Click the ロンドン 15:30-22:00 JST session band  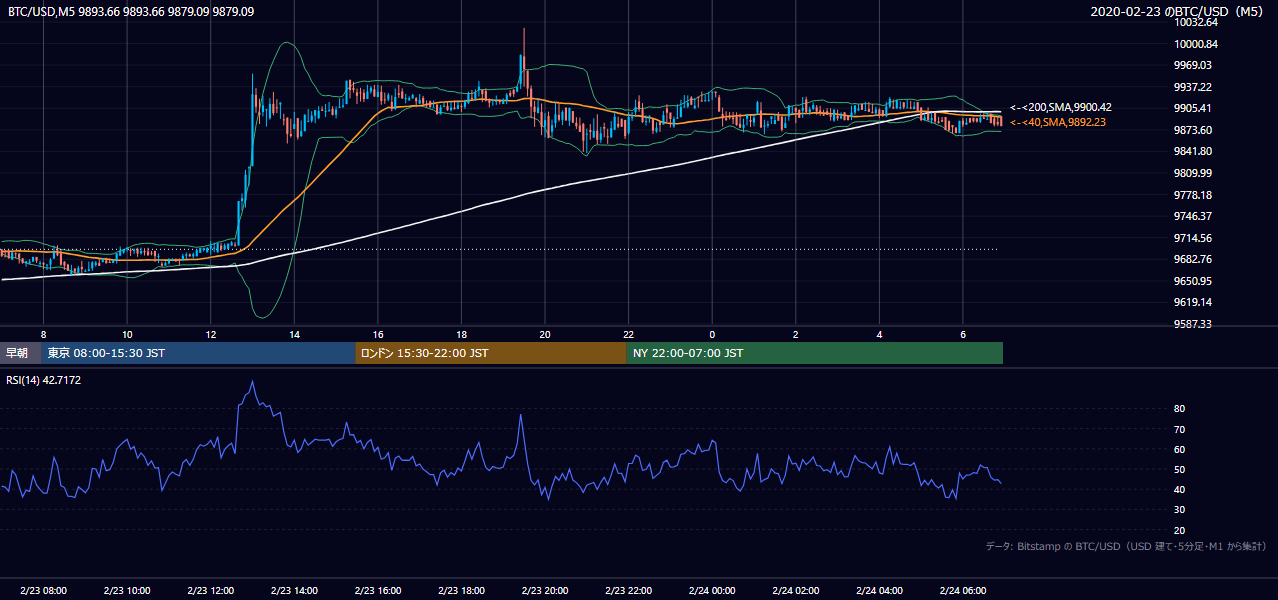click(x=491, y=353)
